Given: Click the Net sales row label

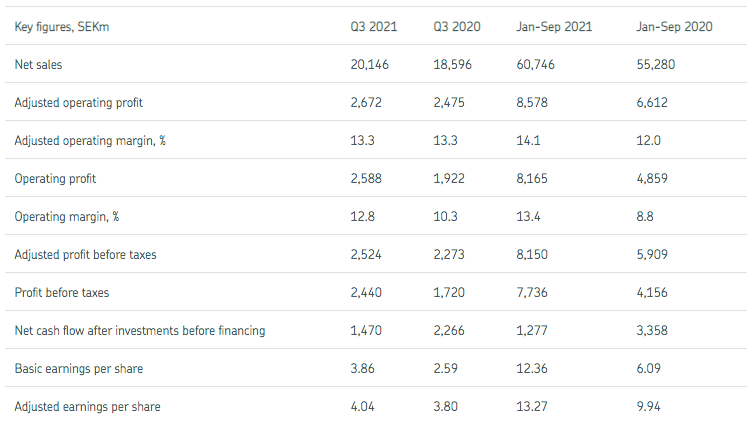Looking at the screenshot, I should 39,64.
